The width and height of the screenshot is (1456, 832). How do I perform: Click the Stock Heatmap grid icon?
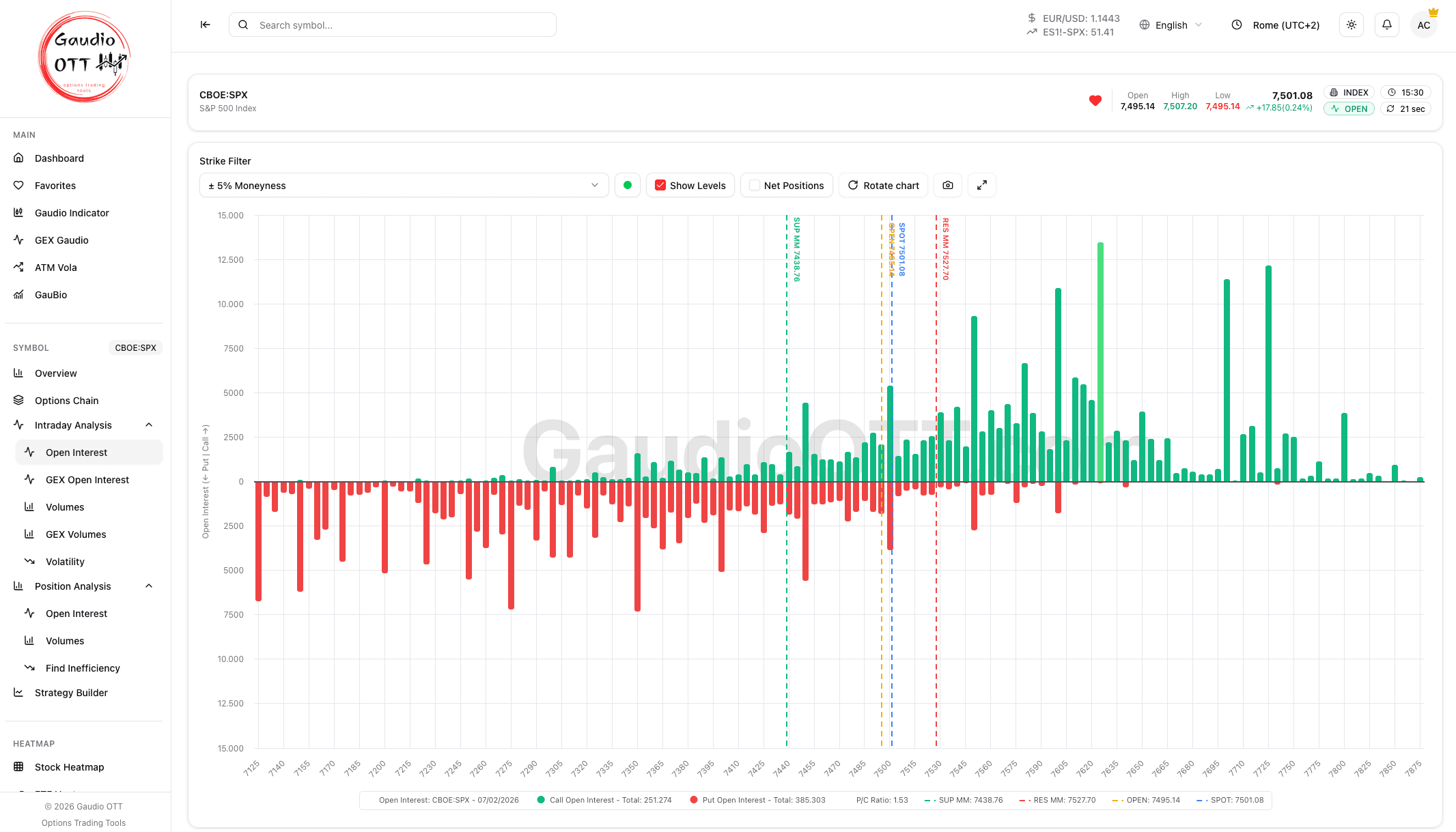18,766
